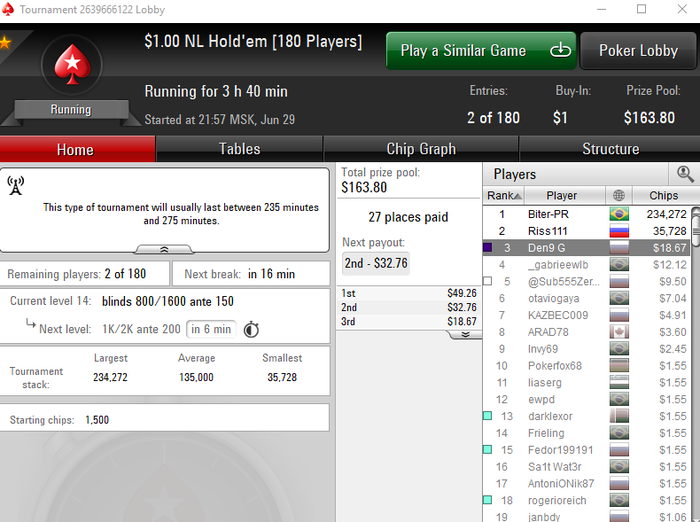Click the next level 'in 6 min' button
Image resolution: width=700 pixels, height=522 pixels.
tap(211, 329)
